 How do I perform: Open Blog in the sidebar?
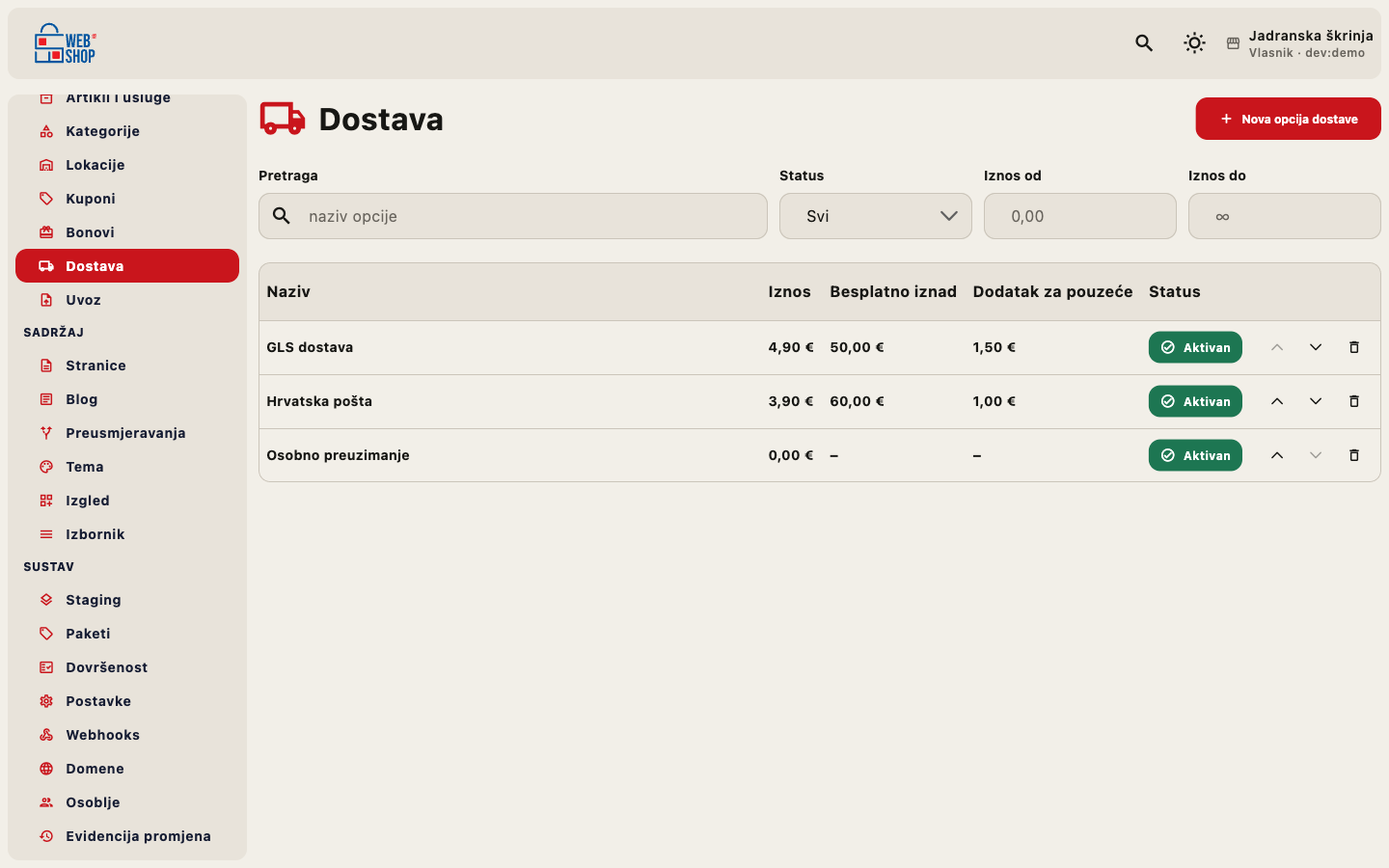pos(127,399)
